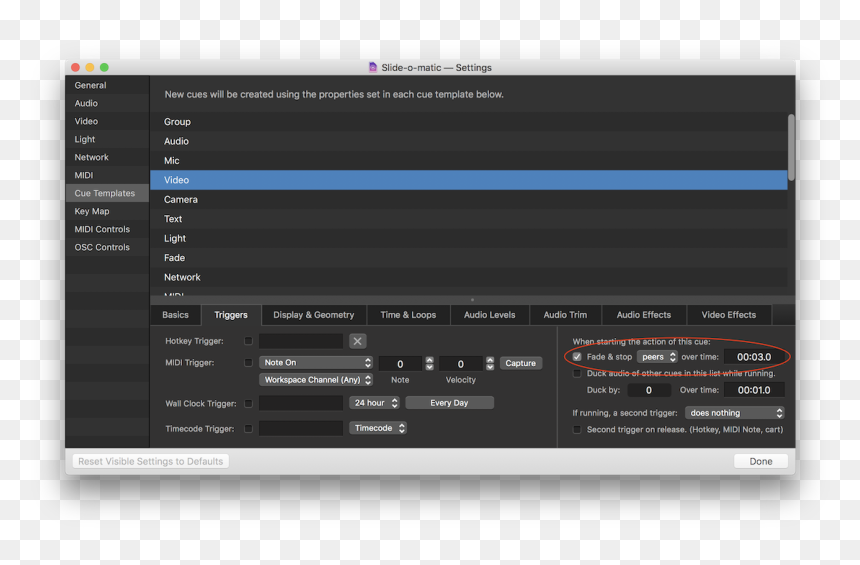
Task: Open the Audio Effects tab
Action: (644, 315)
